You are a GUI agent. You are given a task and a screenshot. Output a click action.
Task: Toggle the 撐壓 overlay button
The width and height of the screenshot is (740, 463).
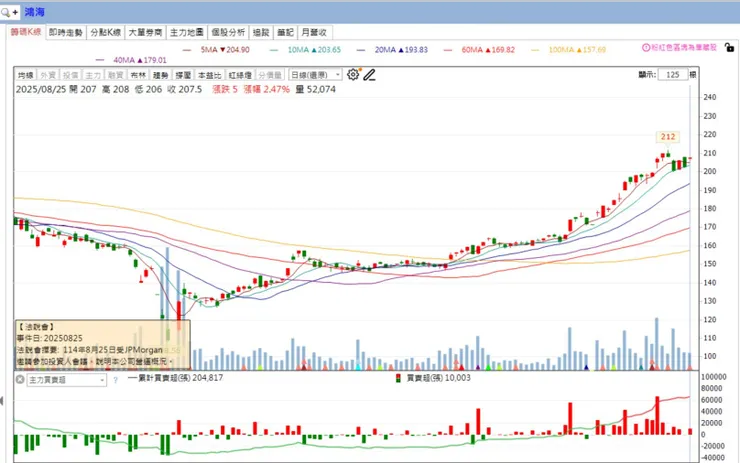point(183,75)
